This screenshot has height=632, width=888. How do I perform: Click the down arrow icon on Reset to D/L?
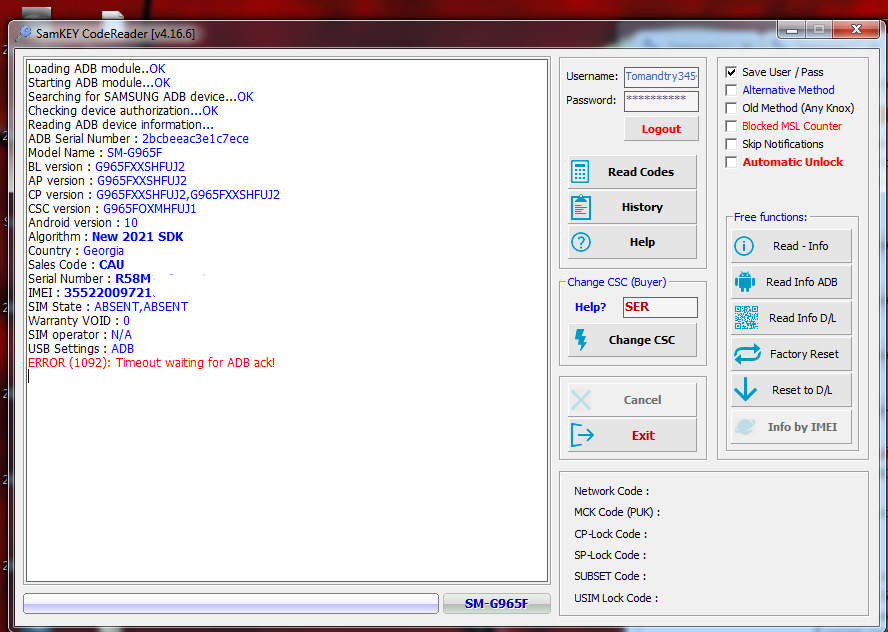coord(745,390)
